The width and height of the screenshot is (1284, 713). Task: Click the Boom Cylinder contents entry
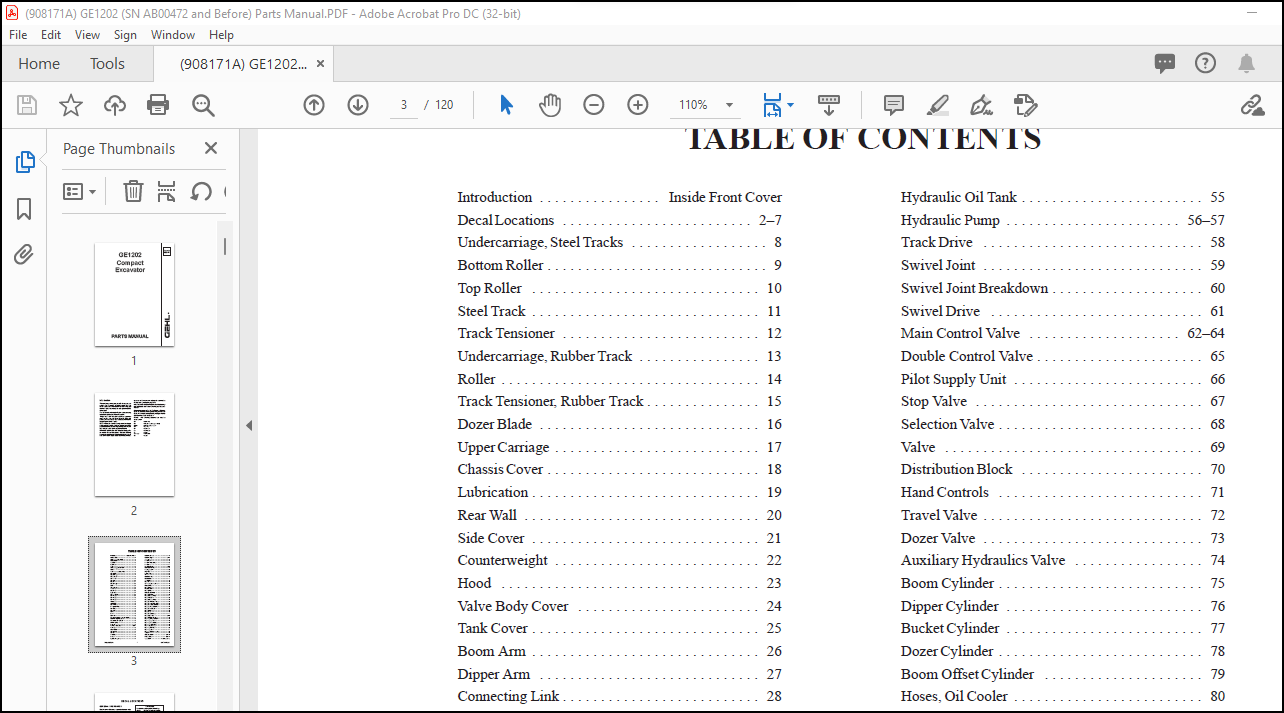(1062, 583)
